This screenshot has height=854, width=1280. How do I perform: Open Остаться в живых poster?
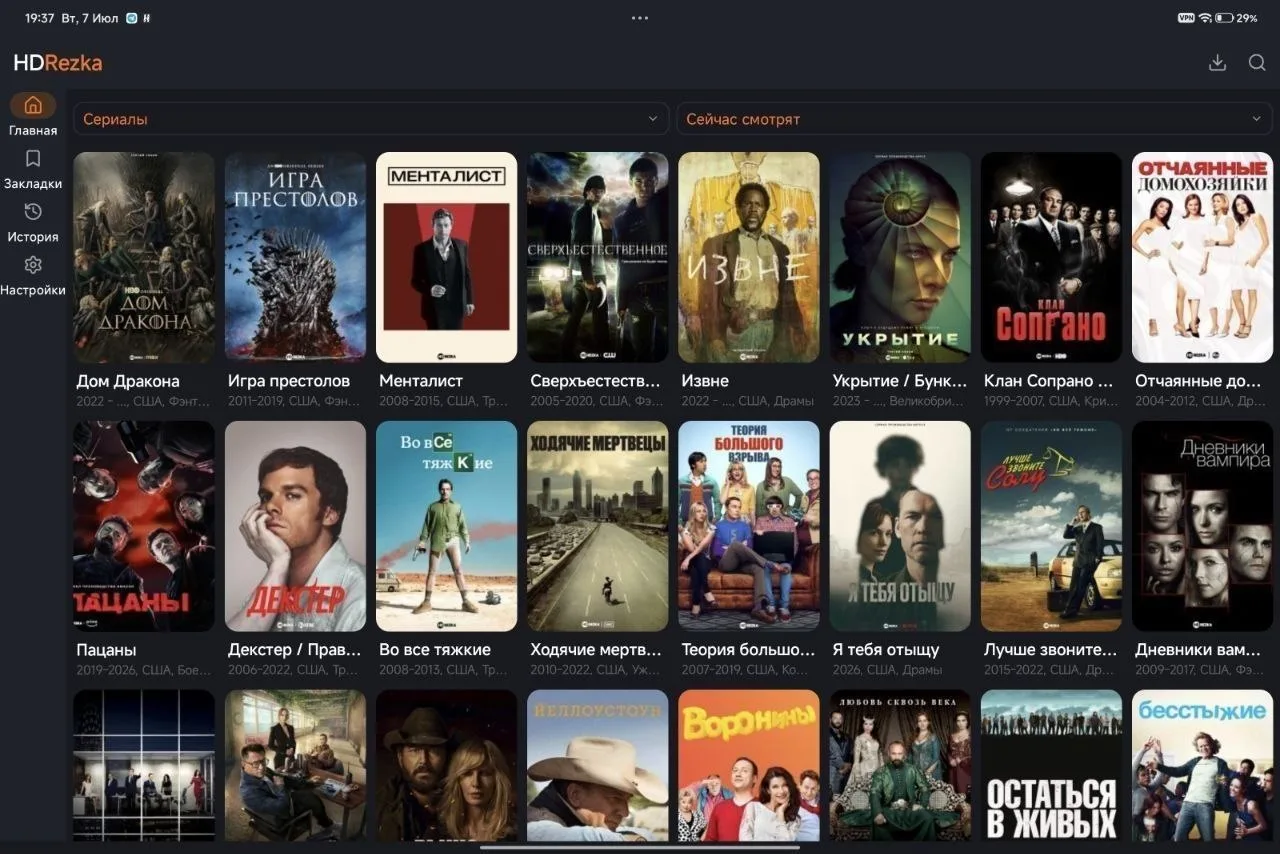click(1051, 765)
